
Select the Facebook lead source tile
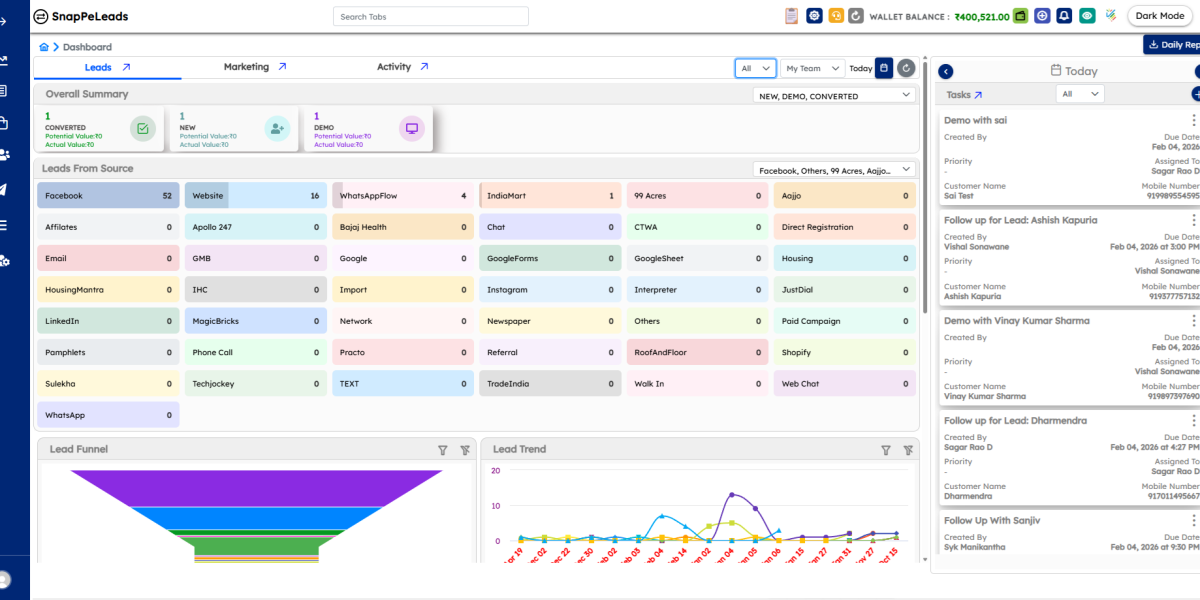108,196
